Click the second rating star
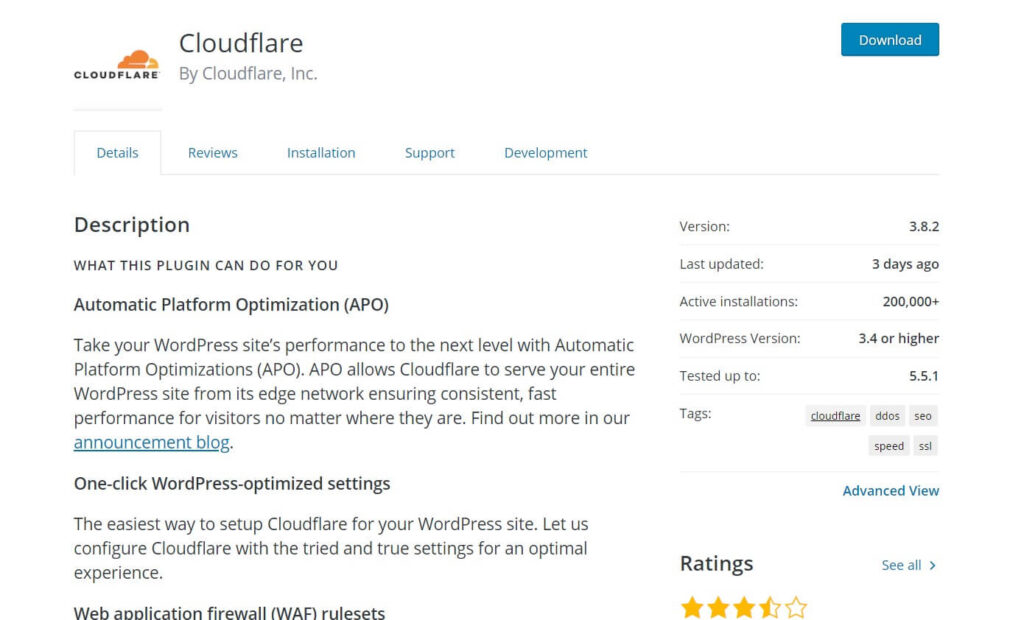 click(x=718, y=606)
